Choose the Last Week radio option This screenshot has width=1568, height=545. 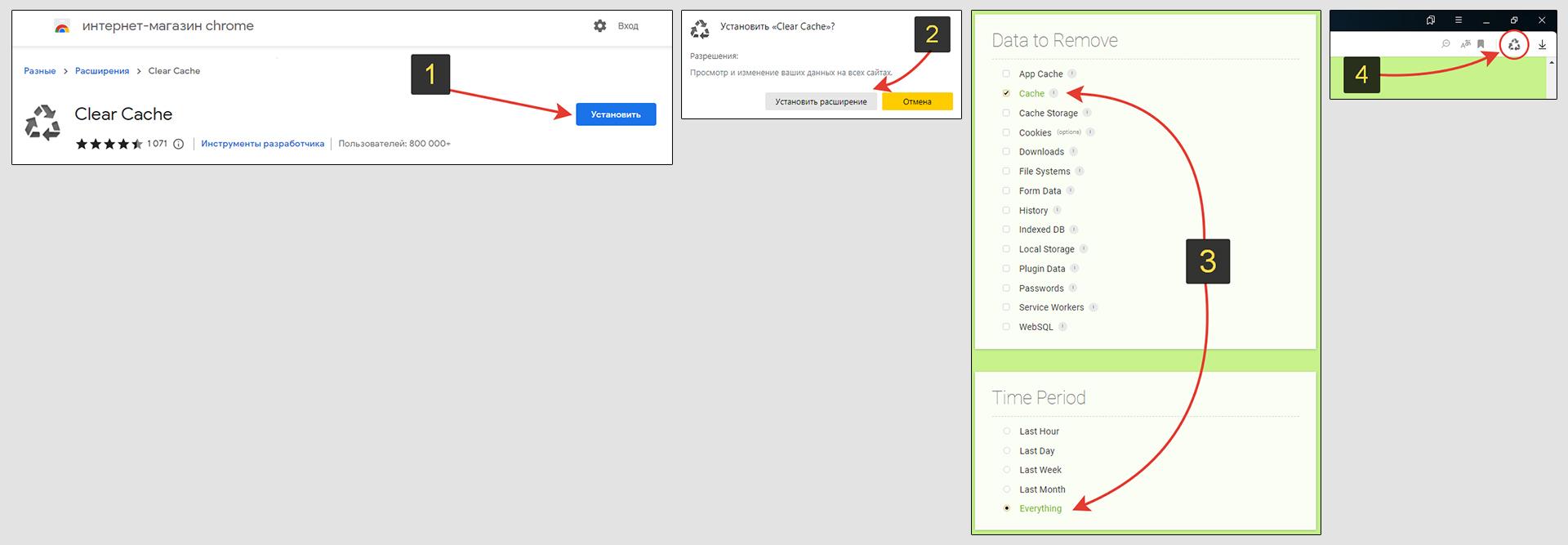point(1006,470)
